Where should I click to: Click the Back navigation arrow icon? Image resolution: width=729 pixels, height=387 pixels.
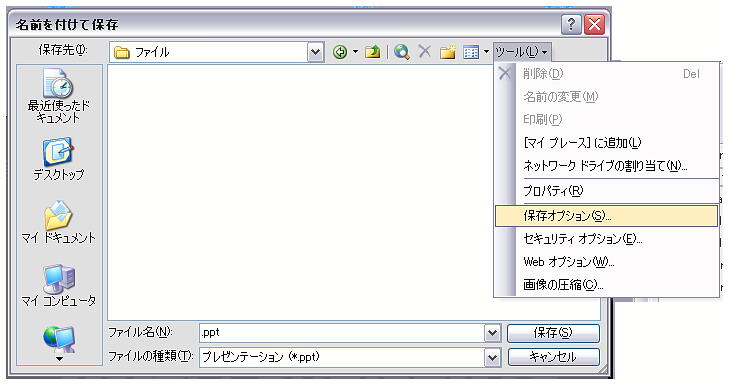pos(340,52)
